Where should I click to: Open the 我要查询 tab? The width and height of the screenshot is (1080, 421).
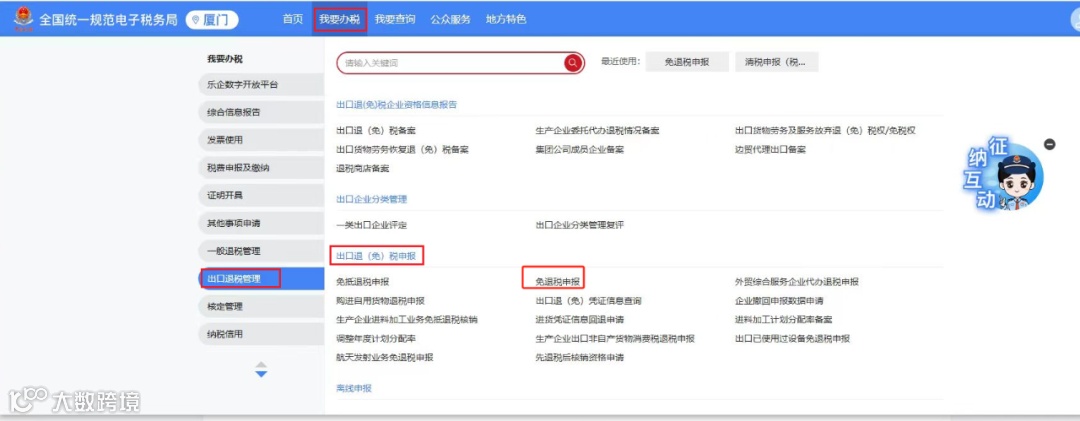coord(395,19)
